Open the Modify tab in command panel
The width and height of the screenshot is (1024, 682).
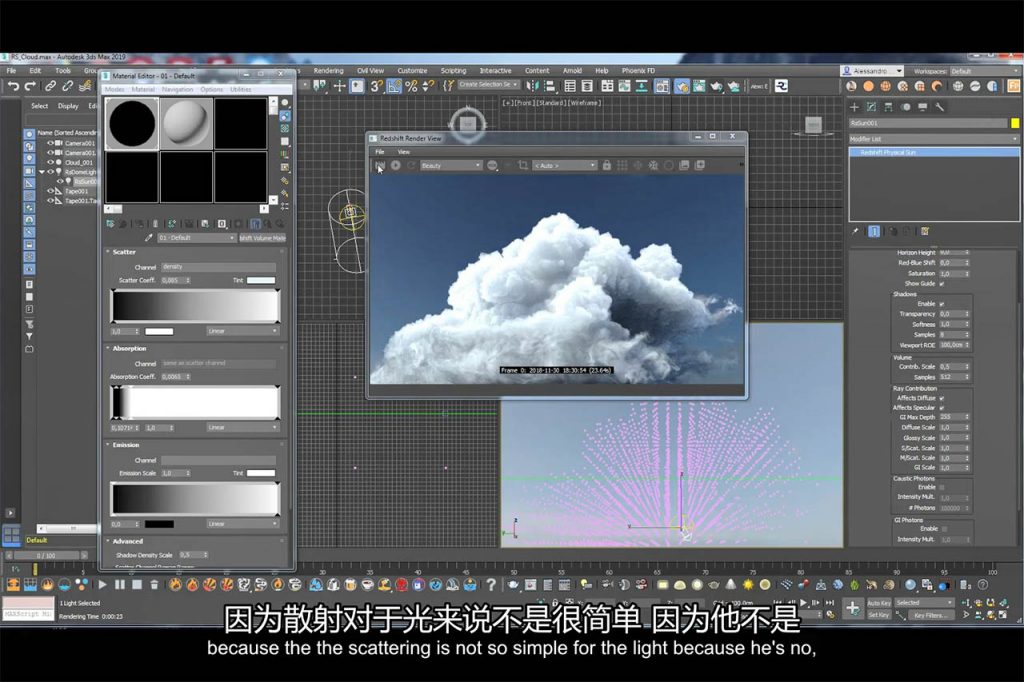(x=871, y=106)
